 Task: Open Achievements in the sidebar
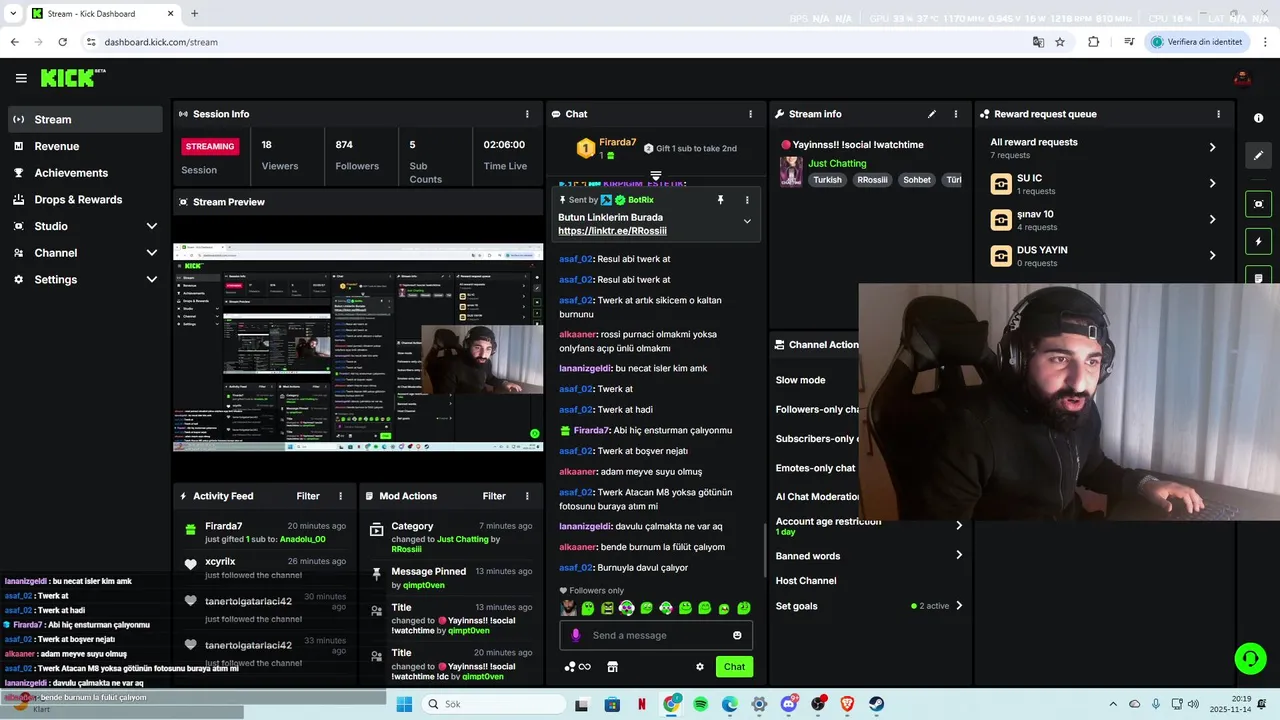[x=85, y=173]
